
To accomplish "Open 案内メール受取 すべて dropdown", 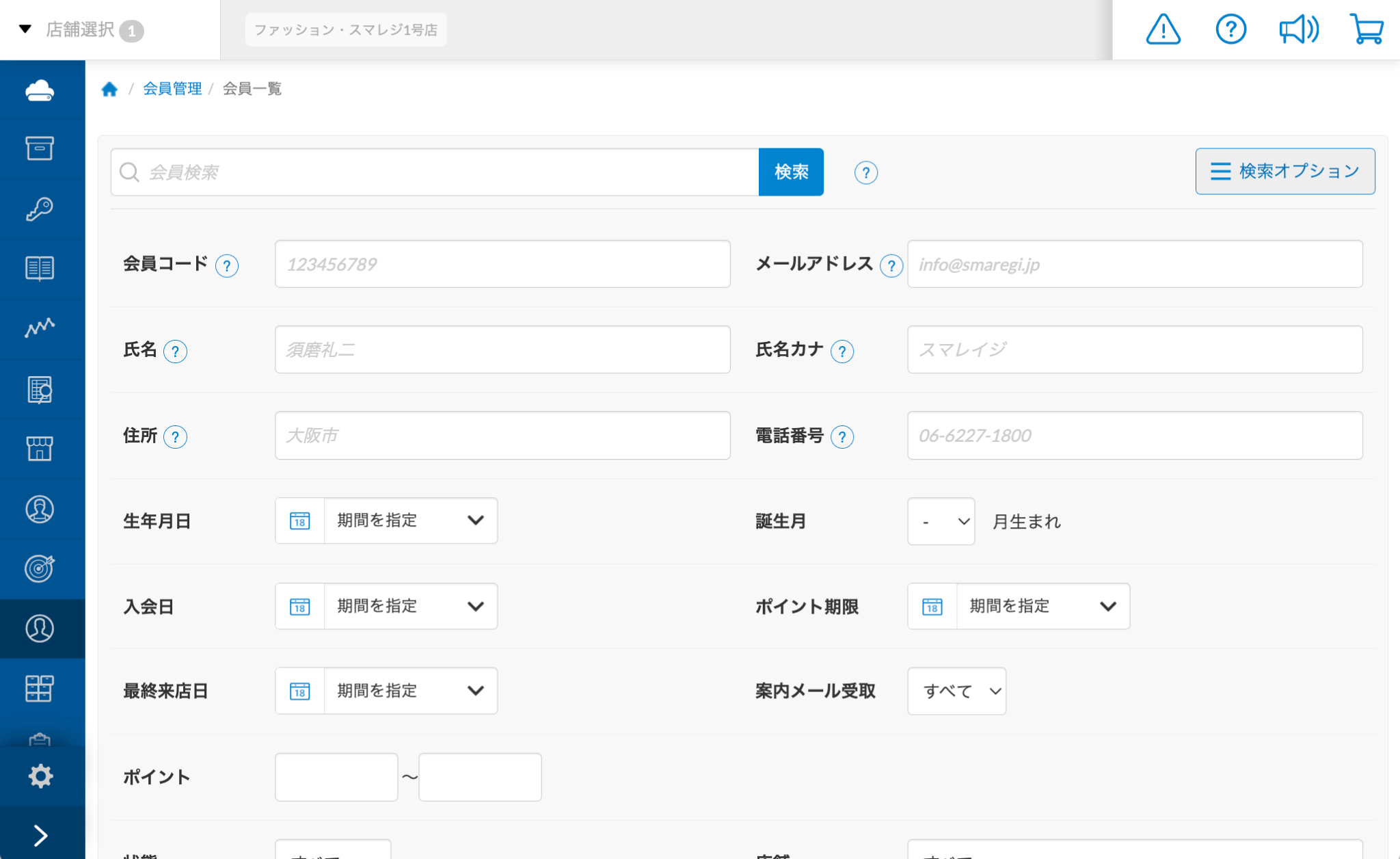I will [x=956, y=691].
